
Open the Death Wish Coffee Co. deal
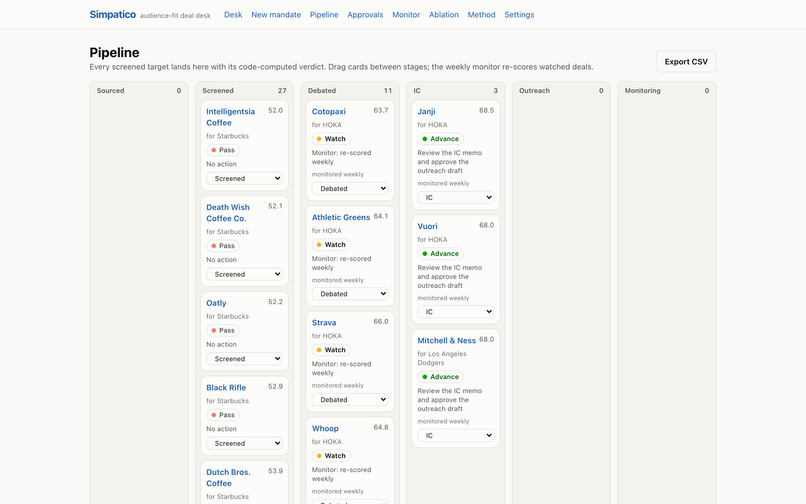point(228,212)
